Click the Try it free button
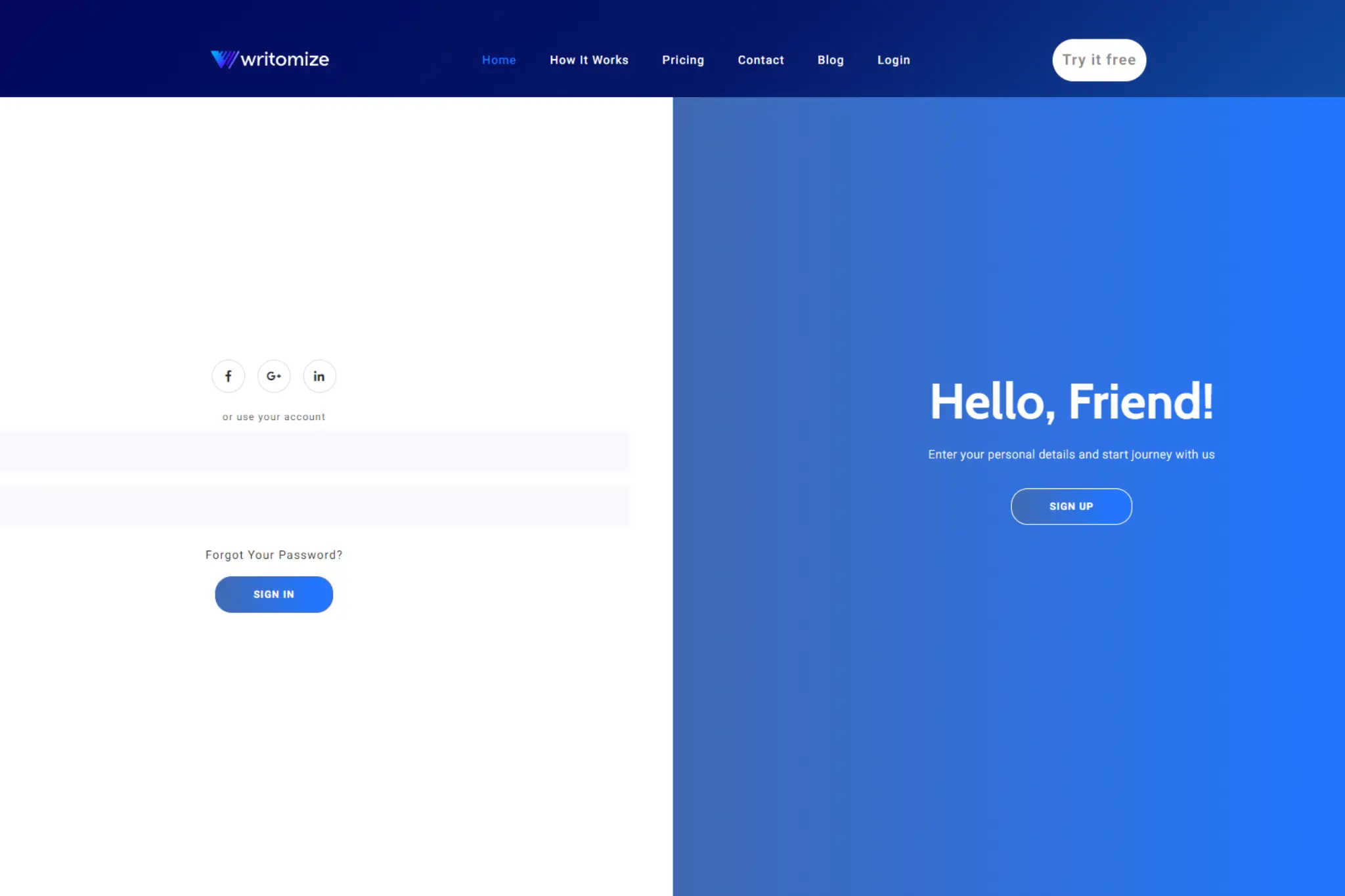Screen dimensions: 1345x896 (1098, 60)
